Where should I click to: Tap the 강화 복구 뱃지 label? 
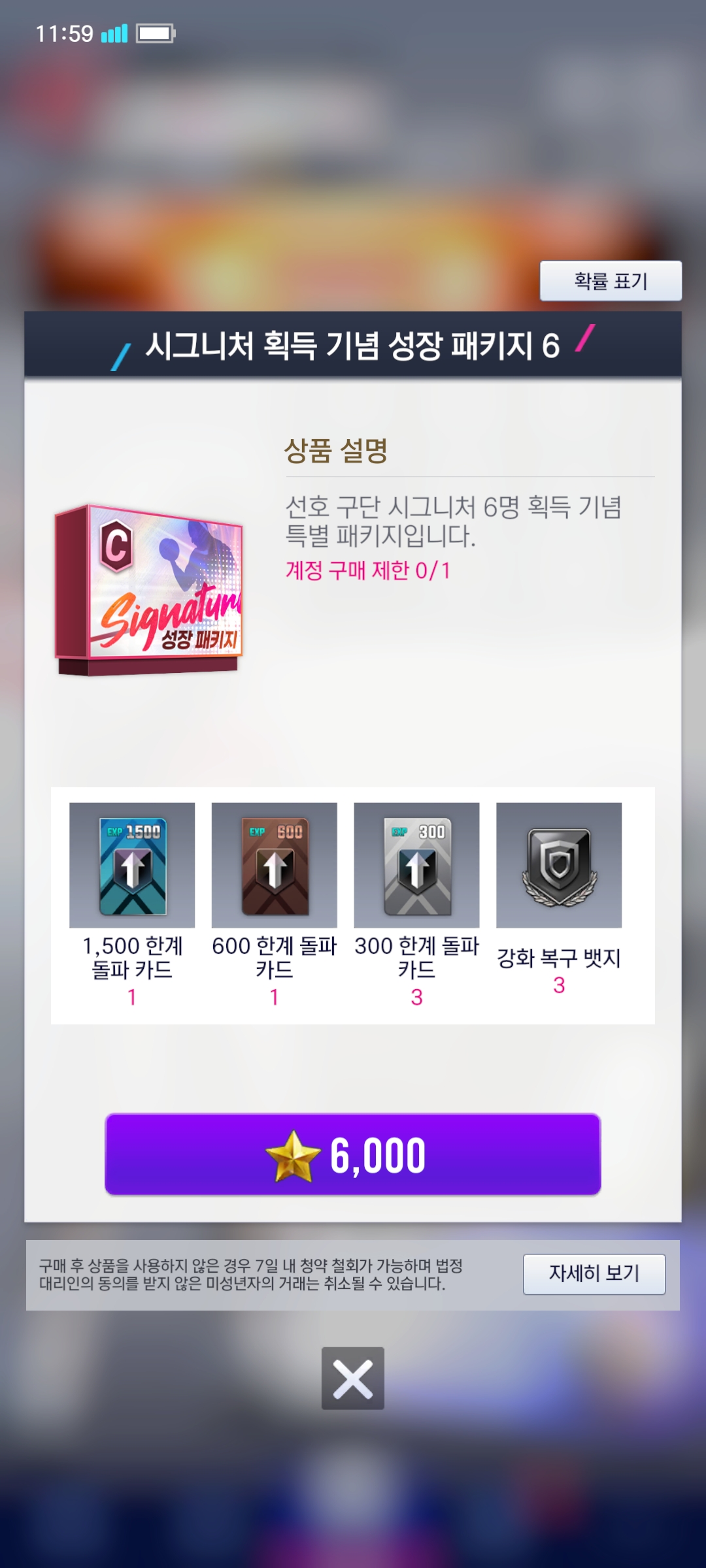(x=559, y=958)
